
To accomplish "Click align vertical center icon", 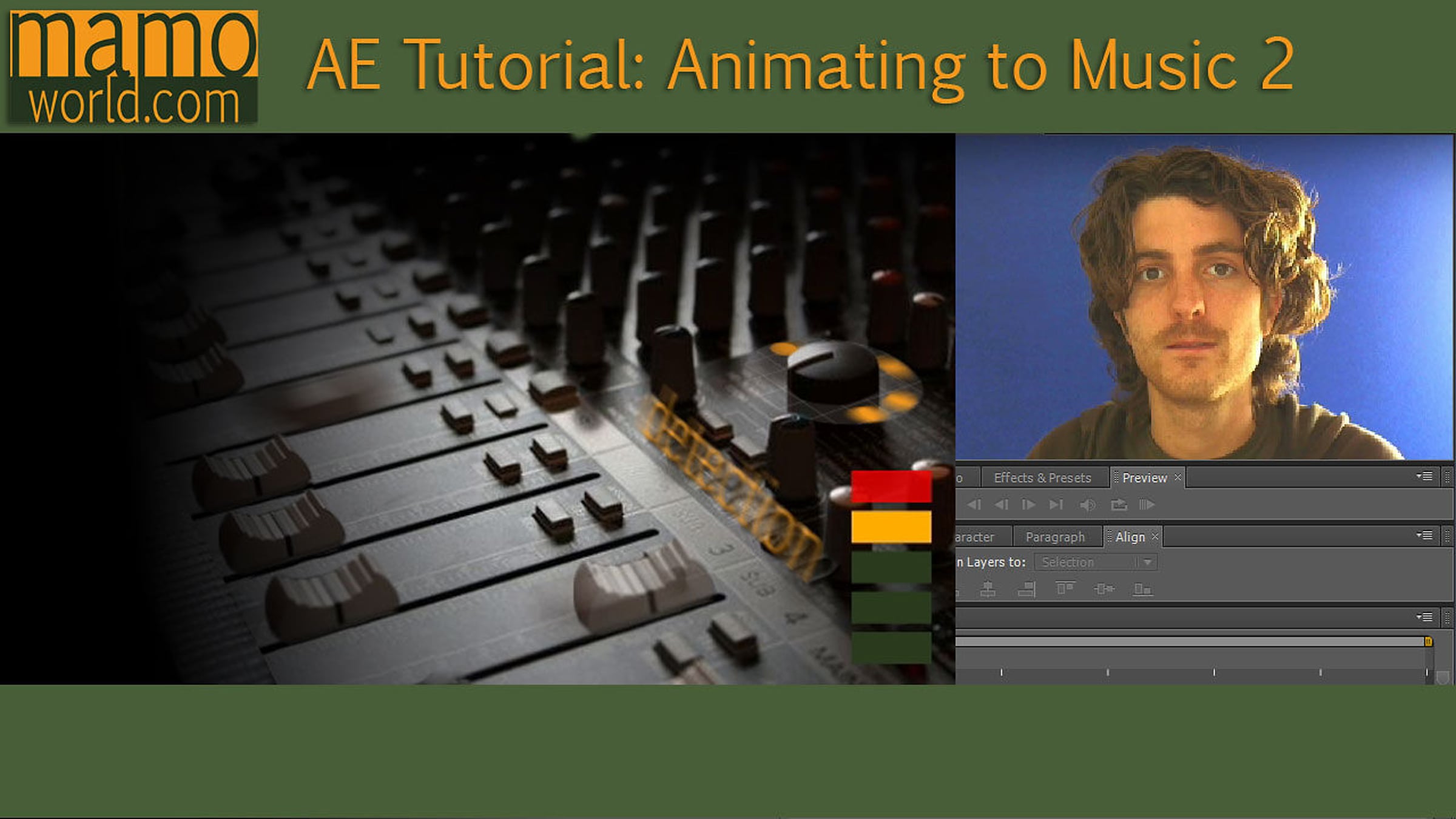I will pos(1104,589).
